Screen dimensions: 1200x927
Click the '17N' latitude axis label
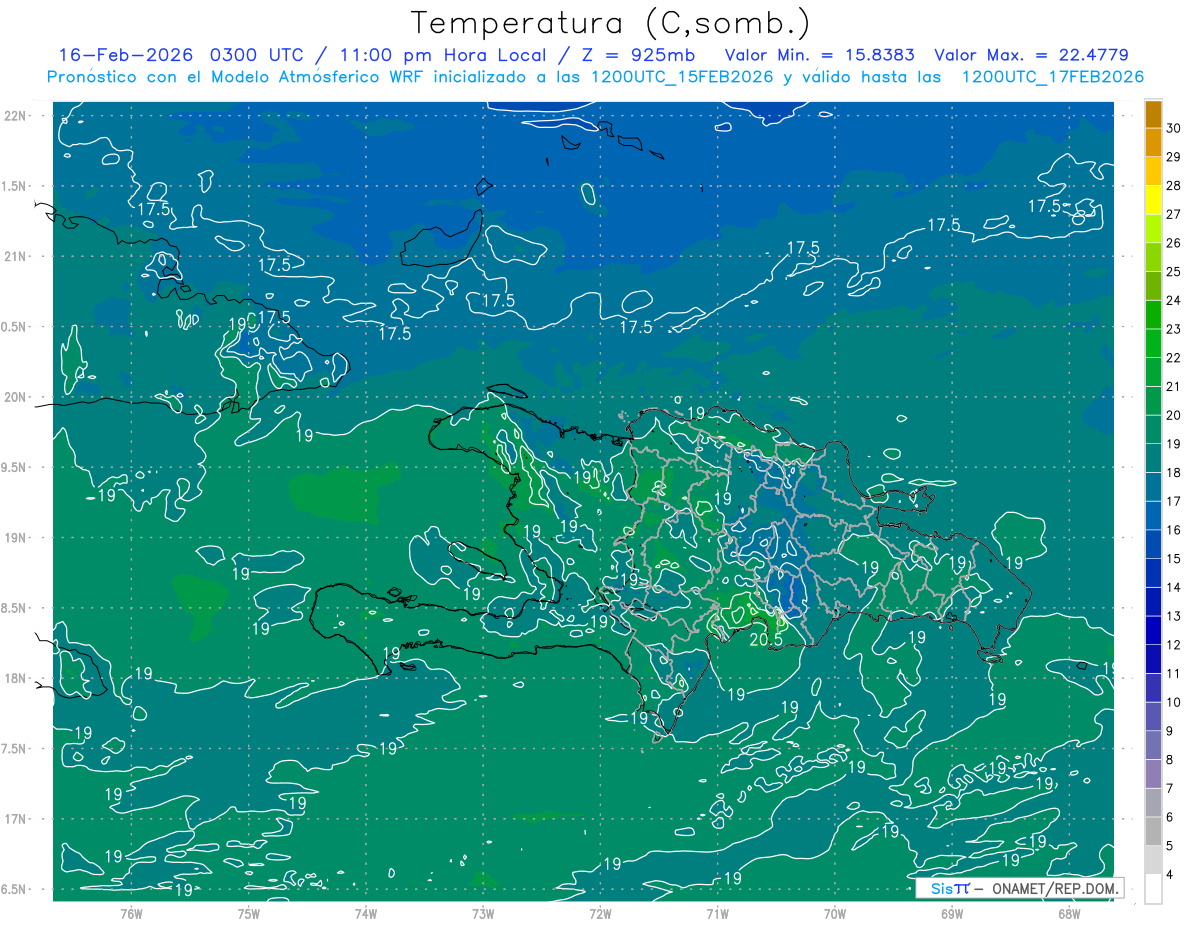[x=17, y=819]
